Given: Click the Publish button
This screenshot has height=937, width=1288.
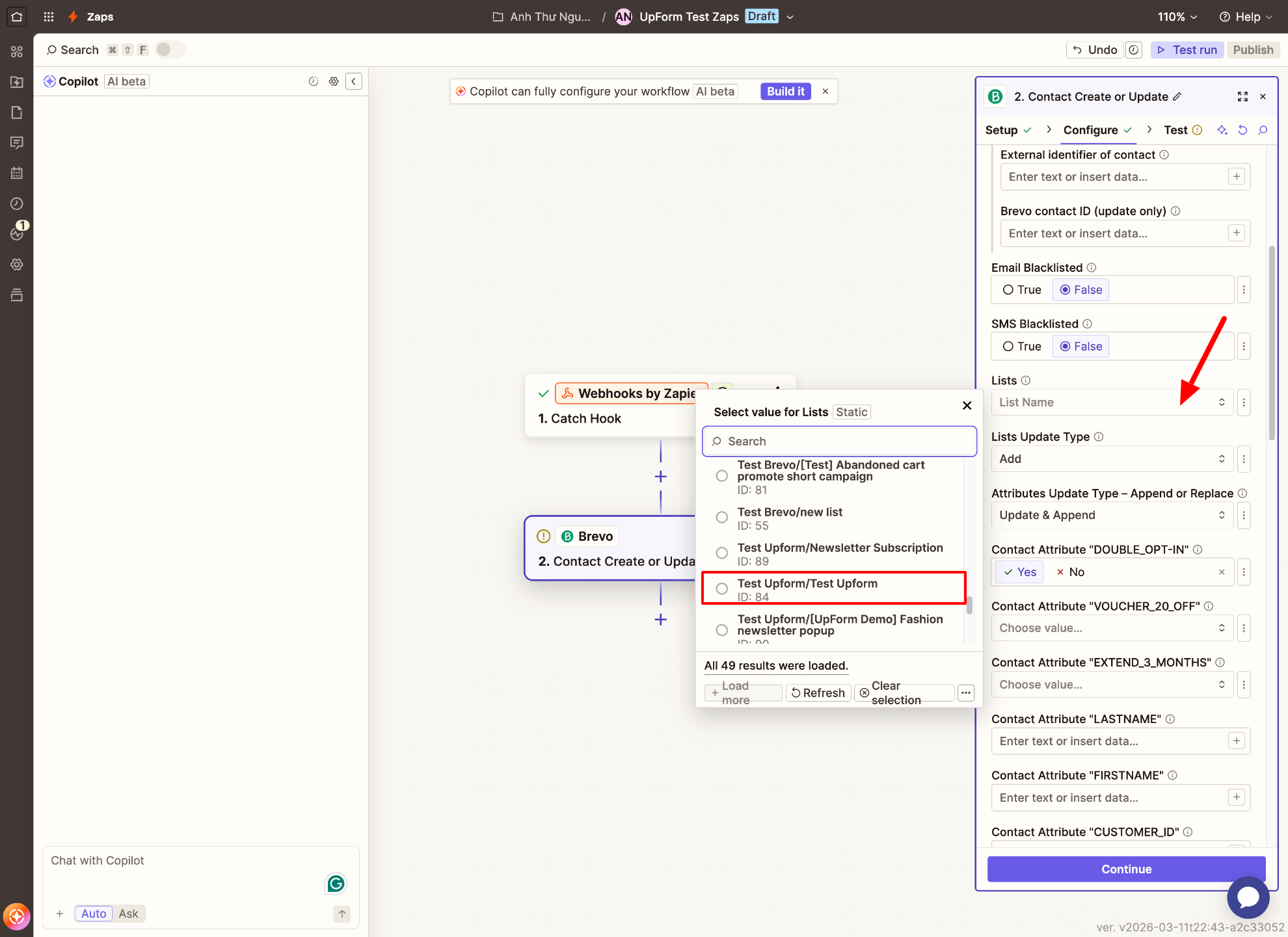Looking at the screenshot, I should [1253, 50].
